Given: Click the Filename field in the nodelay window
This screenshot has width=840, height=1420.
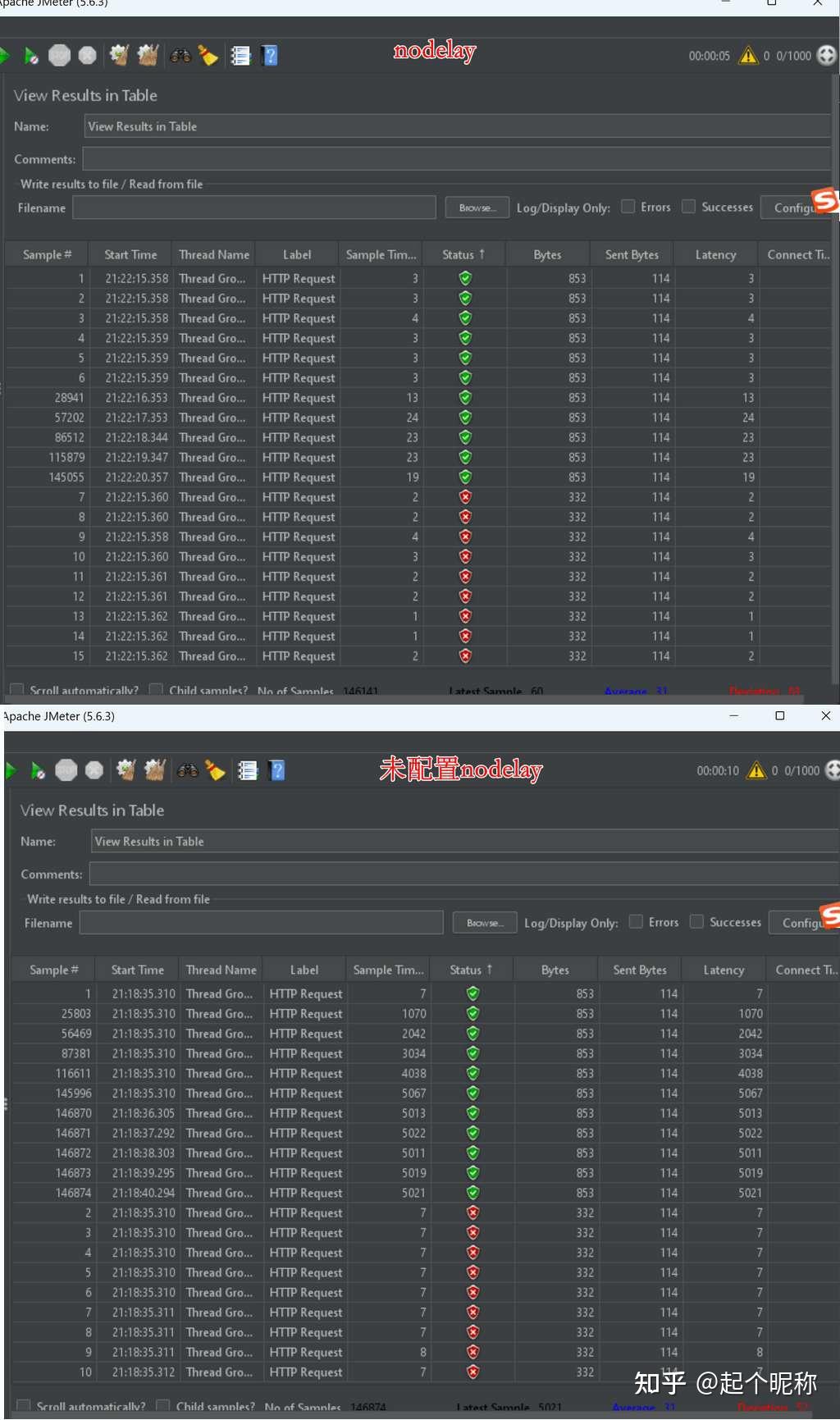Looking at the screenshot, I should pos(254,208).
